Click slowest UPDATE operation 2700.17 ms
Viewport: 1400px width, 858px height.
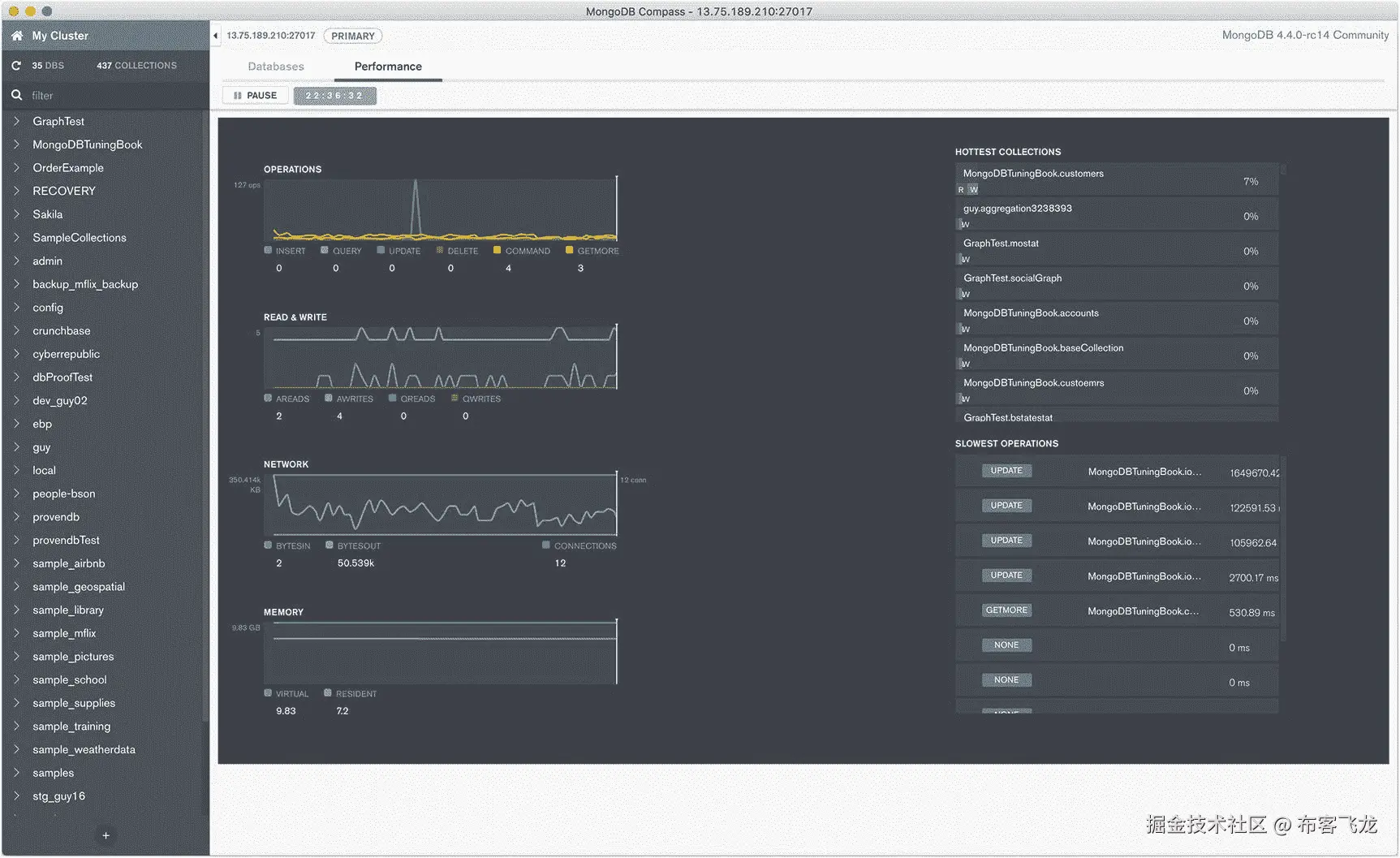tap(1117, 576)
